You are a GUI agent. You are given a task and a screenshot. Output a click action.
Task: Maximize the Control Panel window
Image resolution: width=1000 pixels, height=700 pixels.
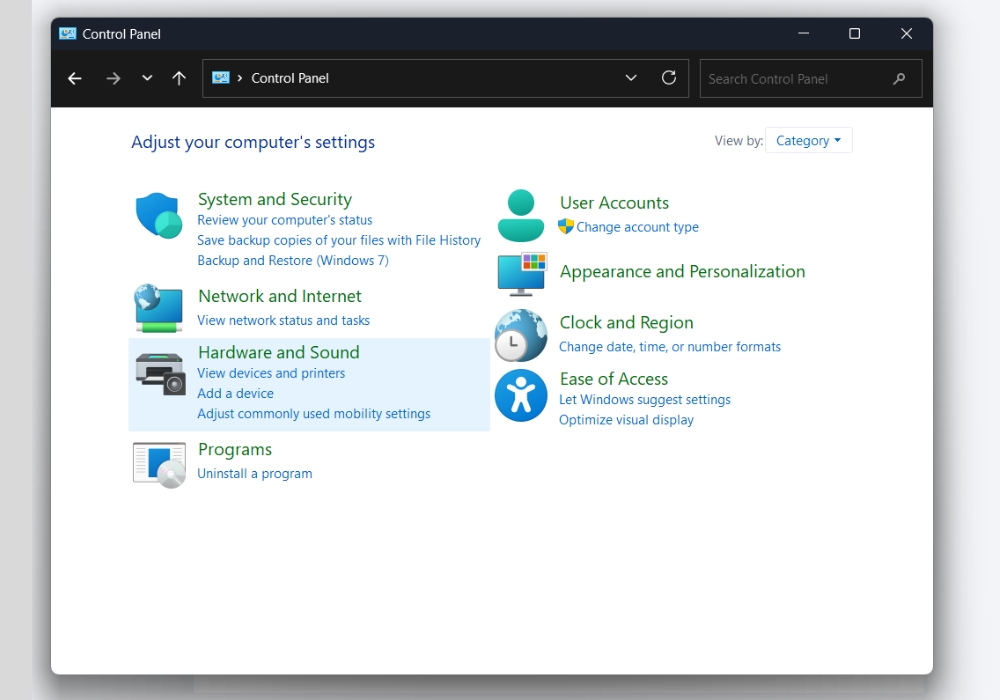[x=855, y=34]
